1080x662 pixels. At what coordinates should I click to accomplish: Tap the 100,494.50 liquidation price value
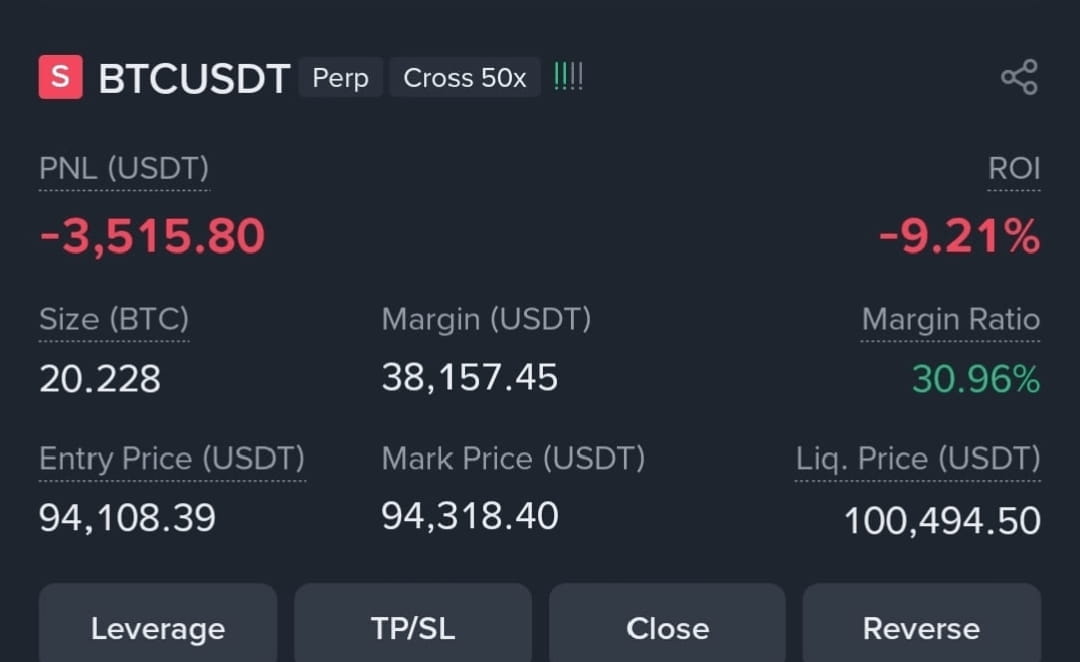[942, 521]
